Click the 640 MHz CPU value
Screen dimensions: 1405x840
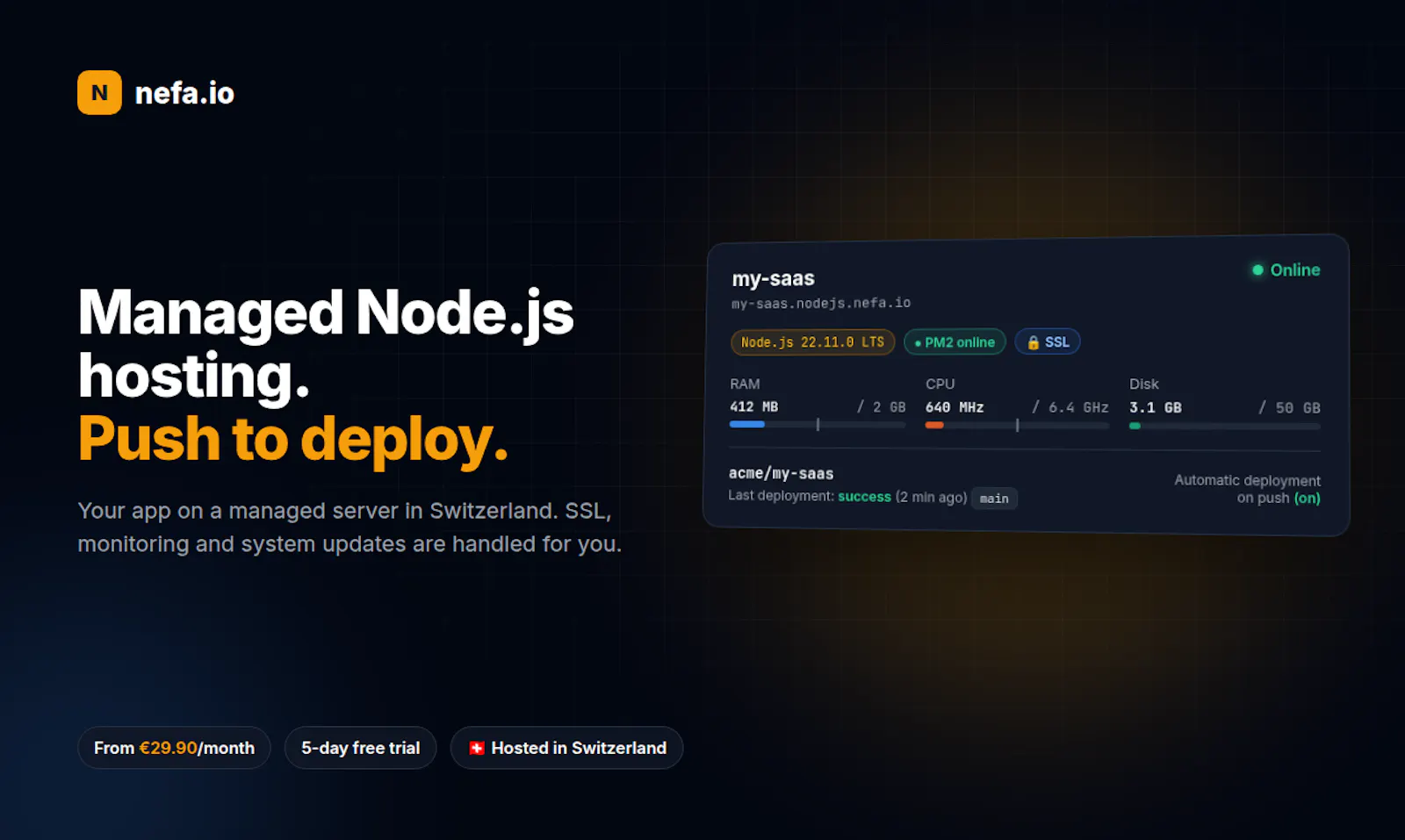955,407
